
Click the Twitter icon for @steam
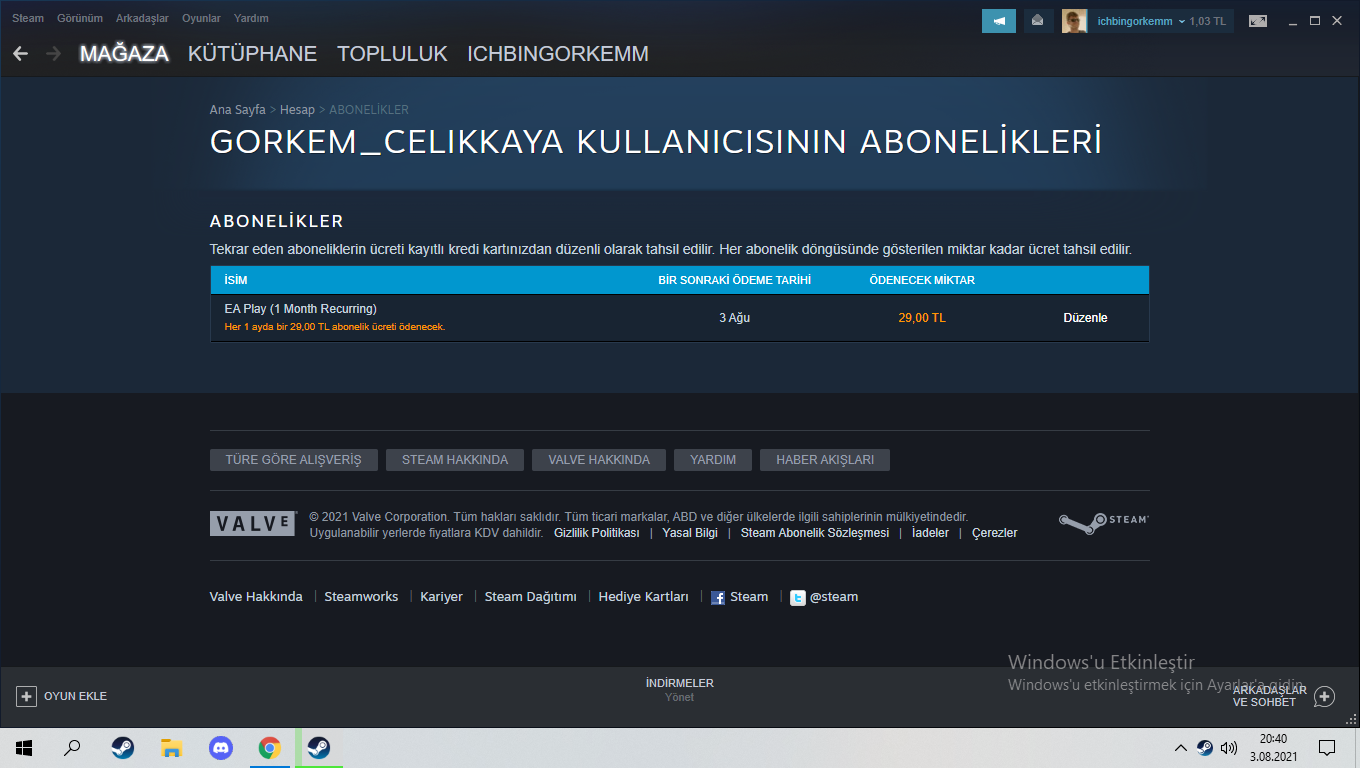[x=798, y=598]
